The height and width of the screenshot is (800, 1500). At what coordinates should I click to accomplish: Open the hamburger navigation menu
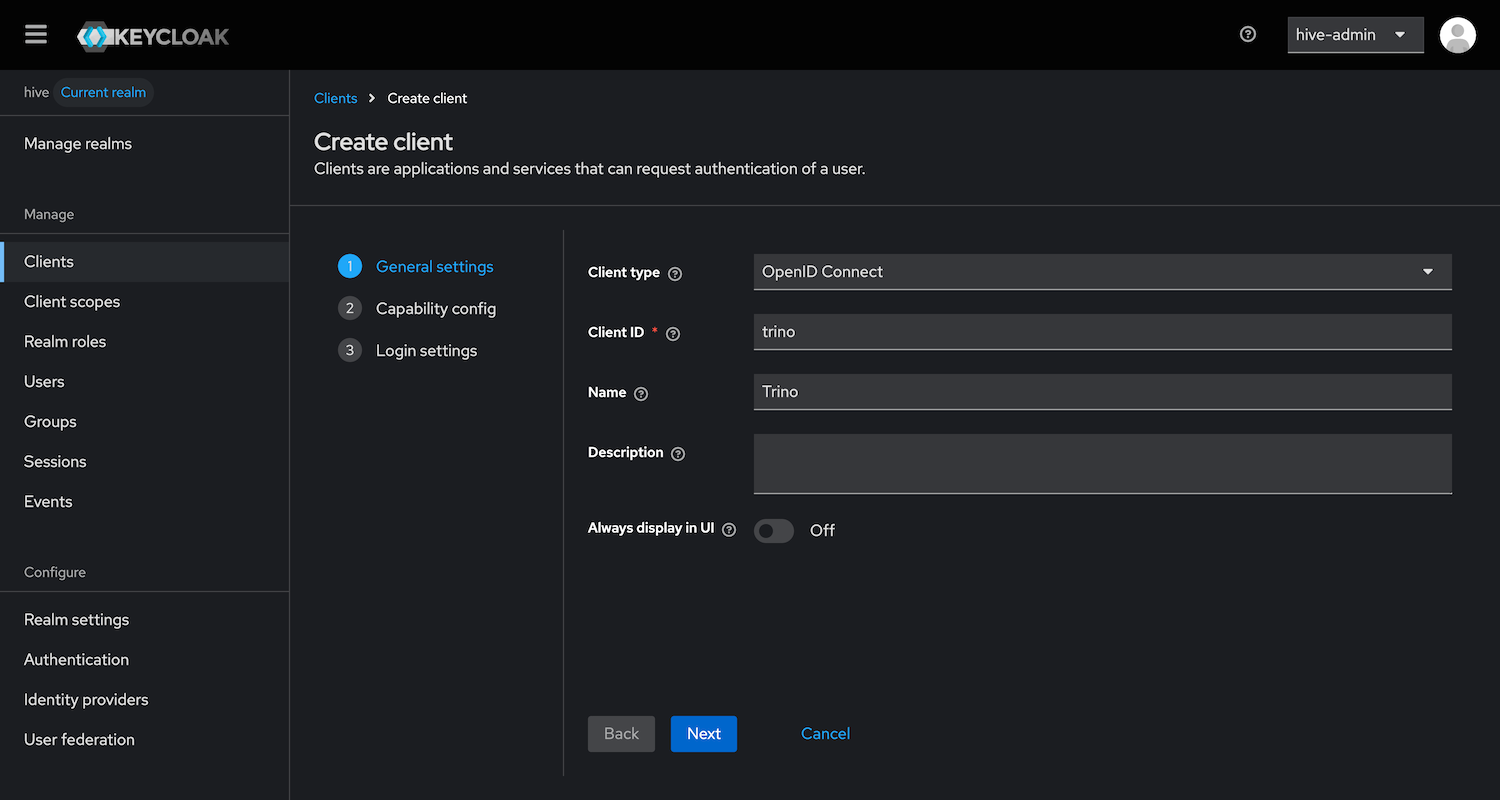point(36,35)
